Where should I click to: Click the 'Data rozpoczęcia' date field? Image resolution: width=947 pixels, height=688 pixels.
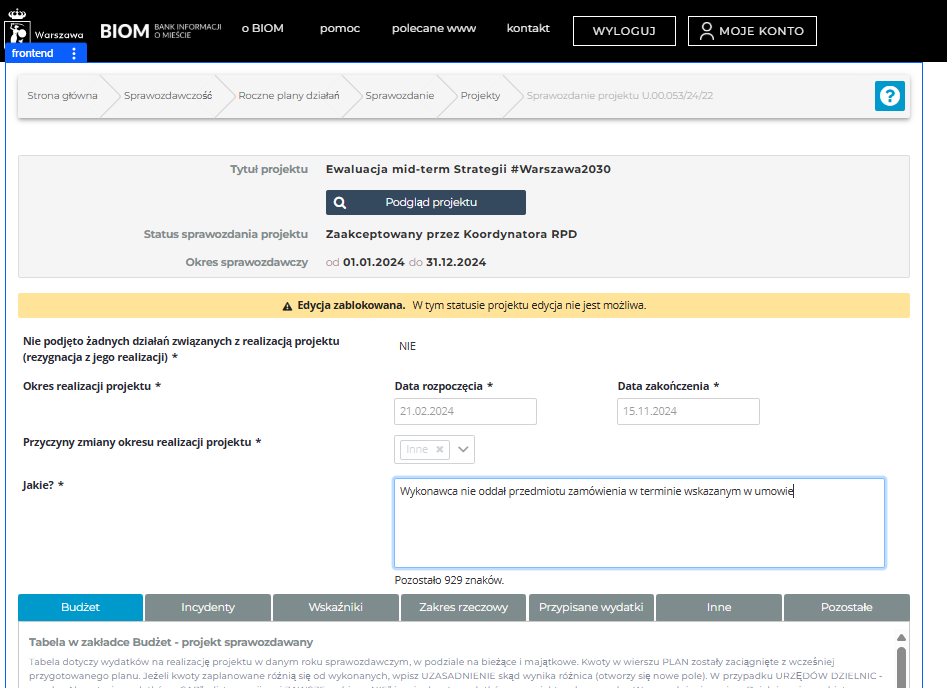(465, 411)
